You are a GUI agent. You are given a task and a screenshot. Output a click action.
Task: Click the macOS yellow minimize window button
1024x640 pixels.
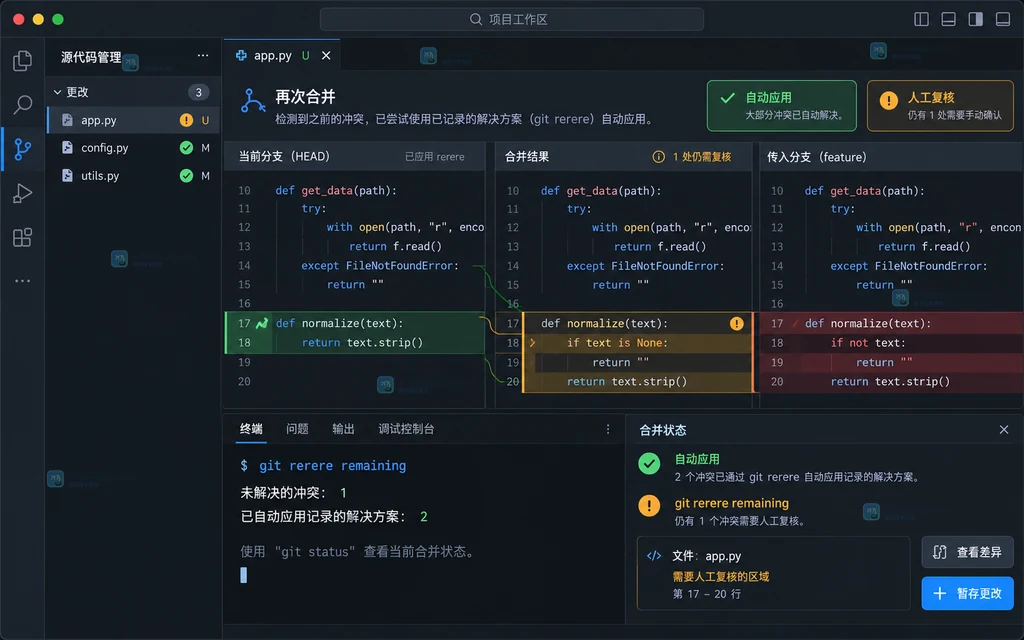38,19
